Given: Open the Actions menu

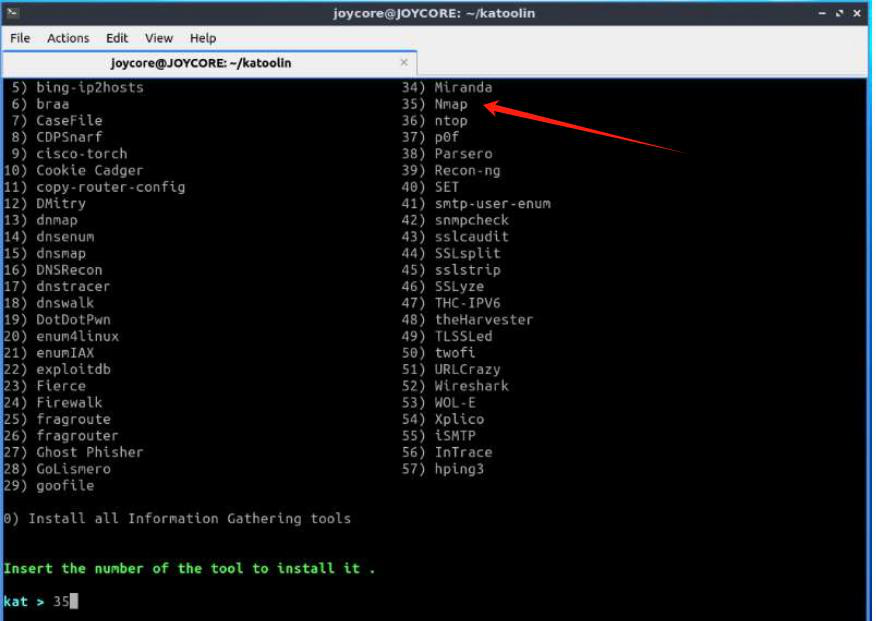Looking at the screenshot, I should (68, 38).
